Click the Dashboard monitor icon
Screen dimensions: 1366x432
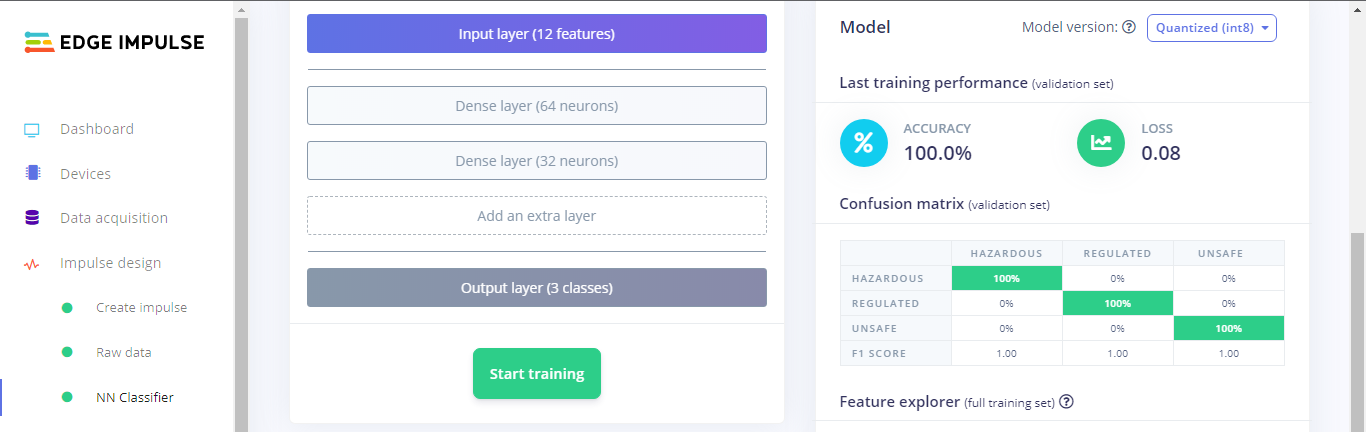pos(32,130)
